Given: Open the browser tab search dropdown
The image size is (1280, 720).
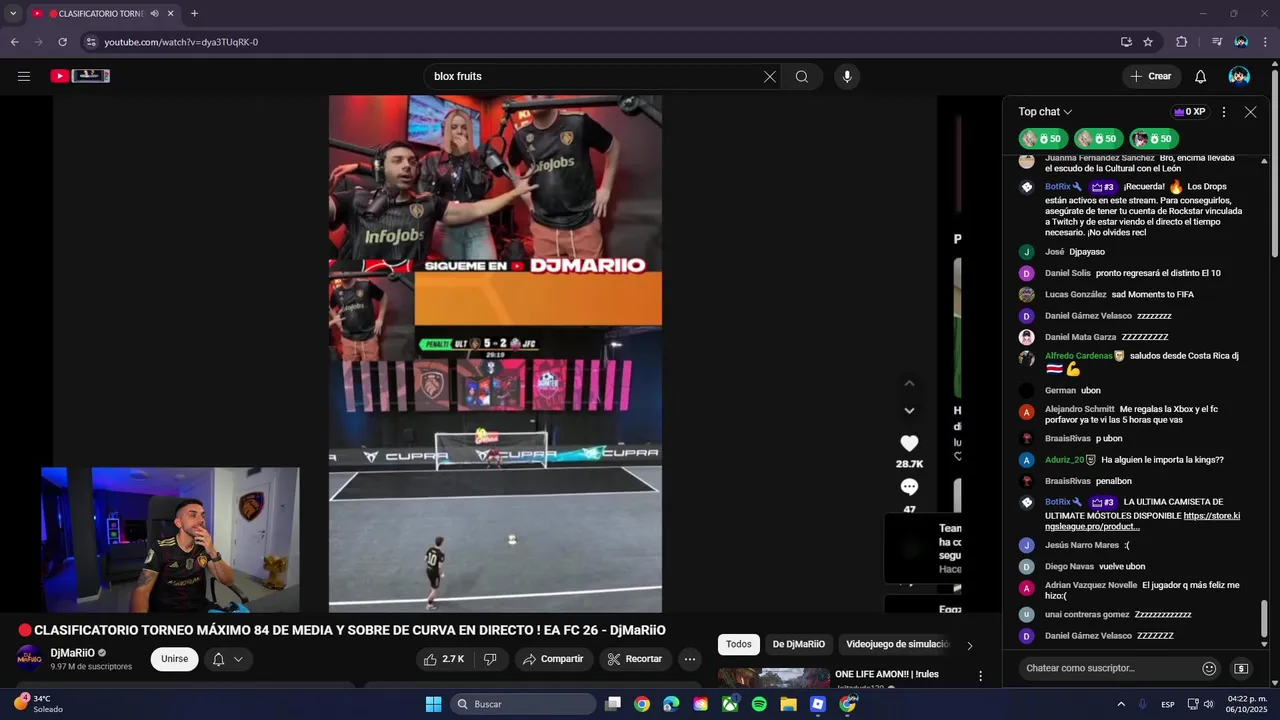Looking at the screenshot, I should [13, 13].
